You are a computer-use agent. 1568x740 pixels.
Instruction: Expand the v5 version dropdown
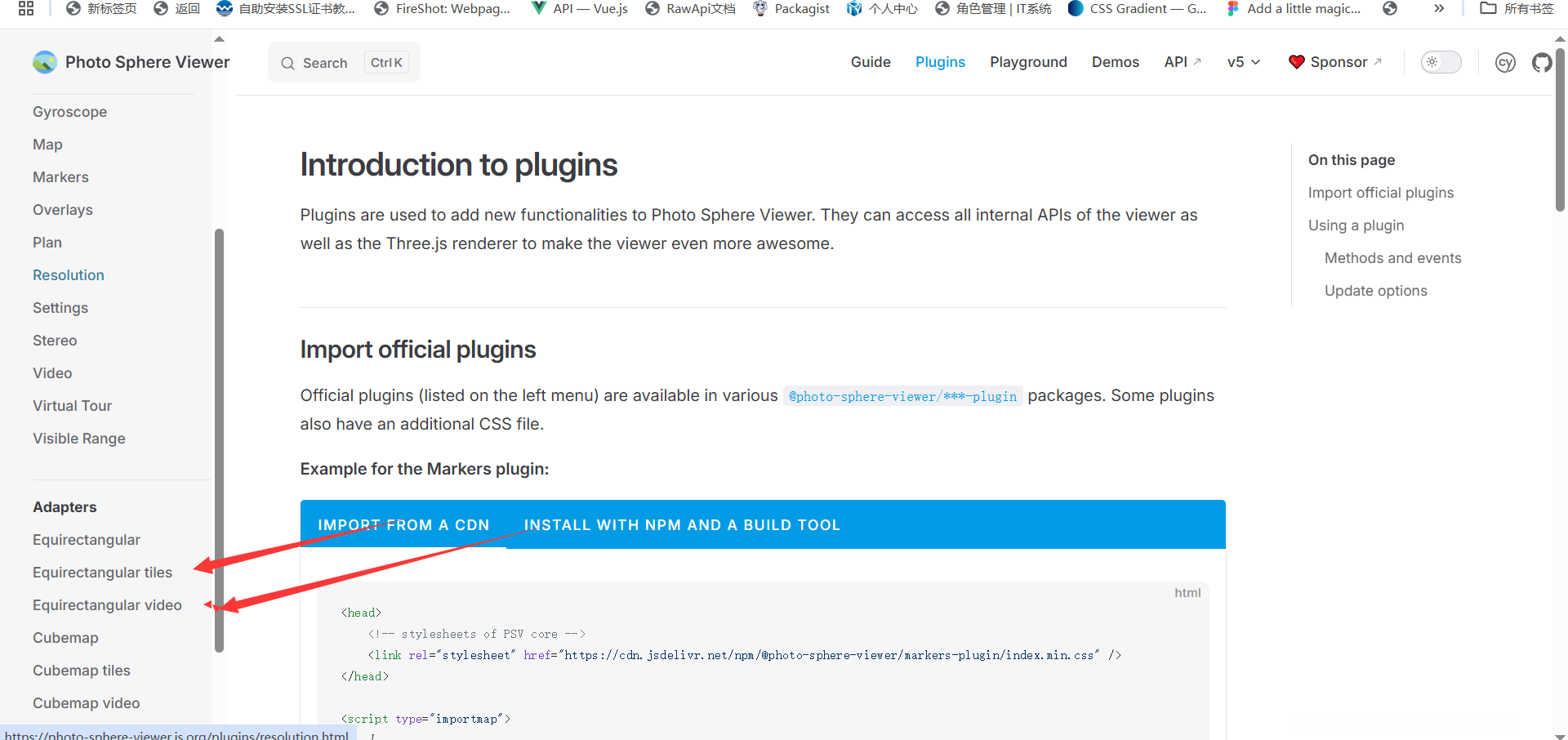1244,62
